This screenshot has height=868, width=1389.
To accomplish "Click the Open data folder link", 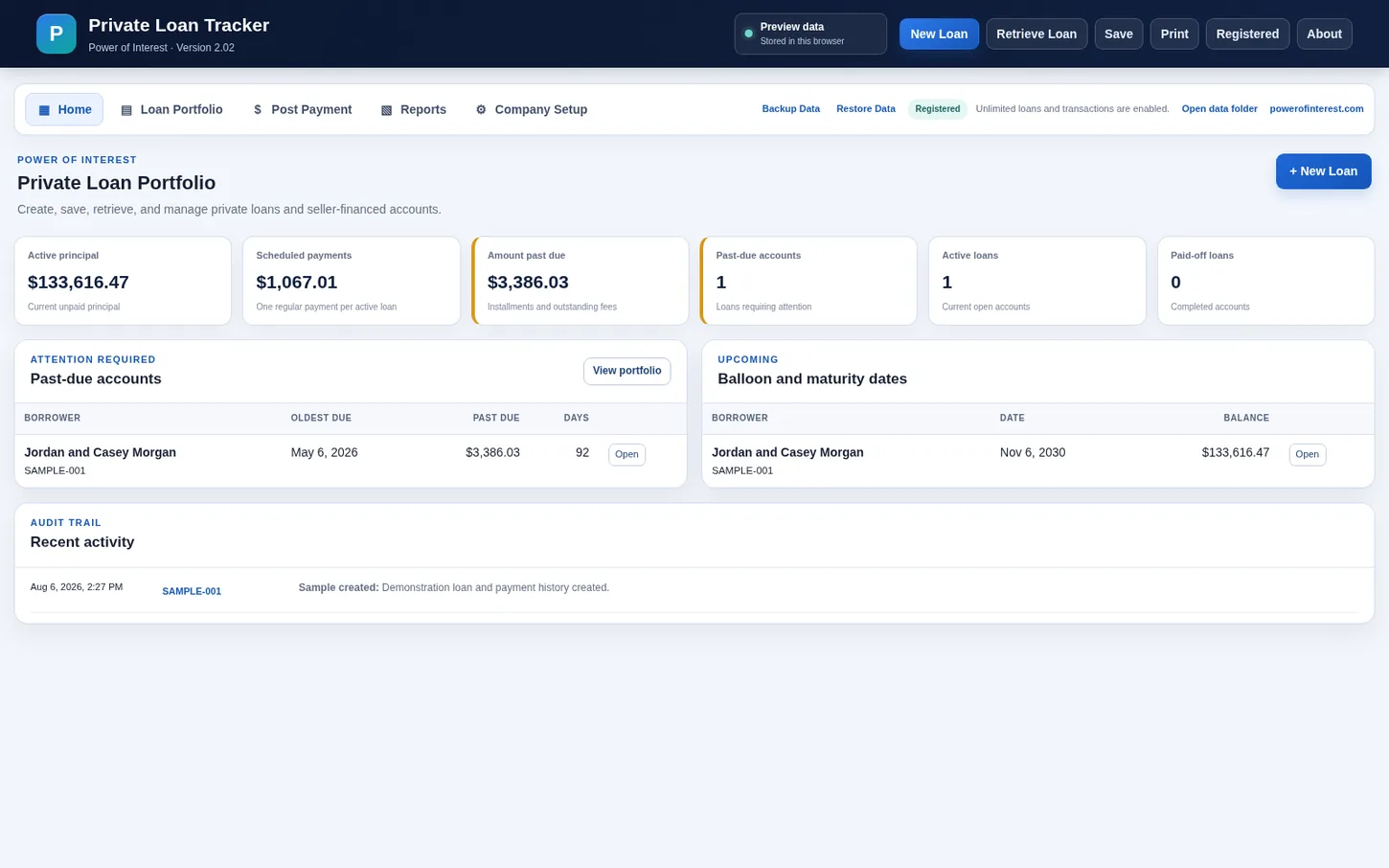I will coord(1219,109).
